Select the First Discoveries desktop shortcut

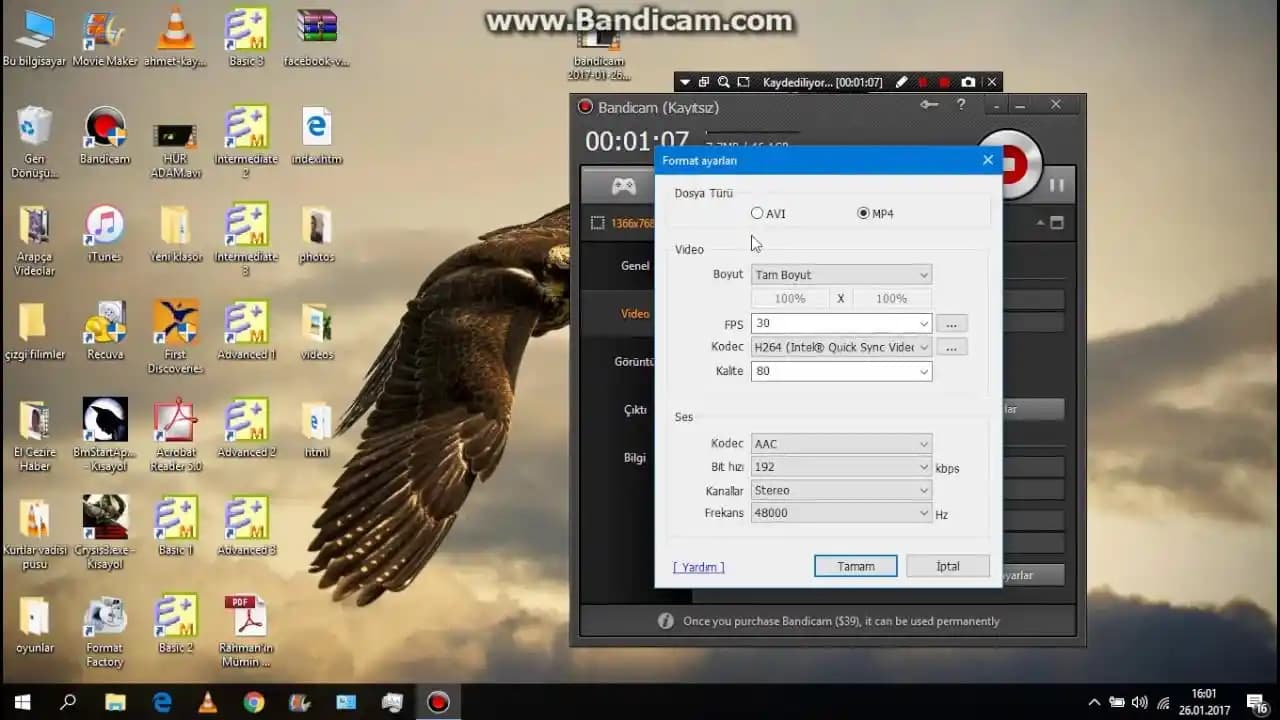[x=175, y=338]
